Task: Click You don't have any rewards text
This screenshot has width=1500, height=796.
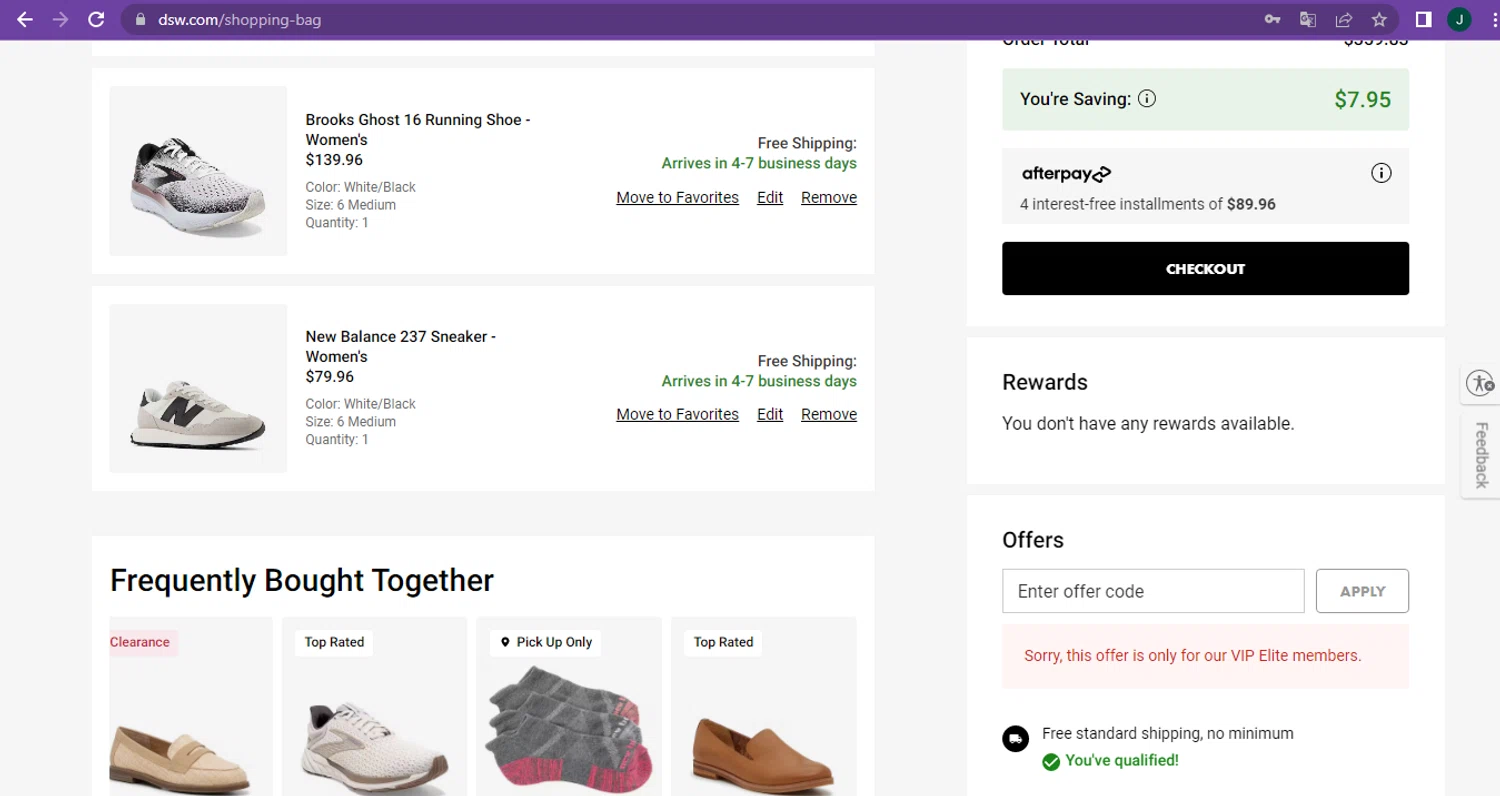Action: [x=1148, y=423]
